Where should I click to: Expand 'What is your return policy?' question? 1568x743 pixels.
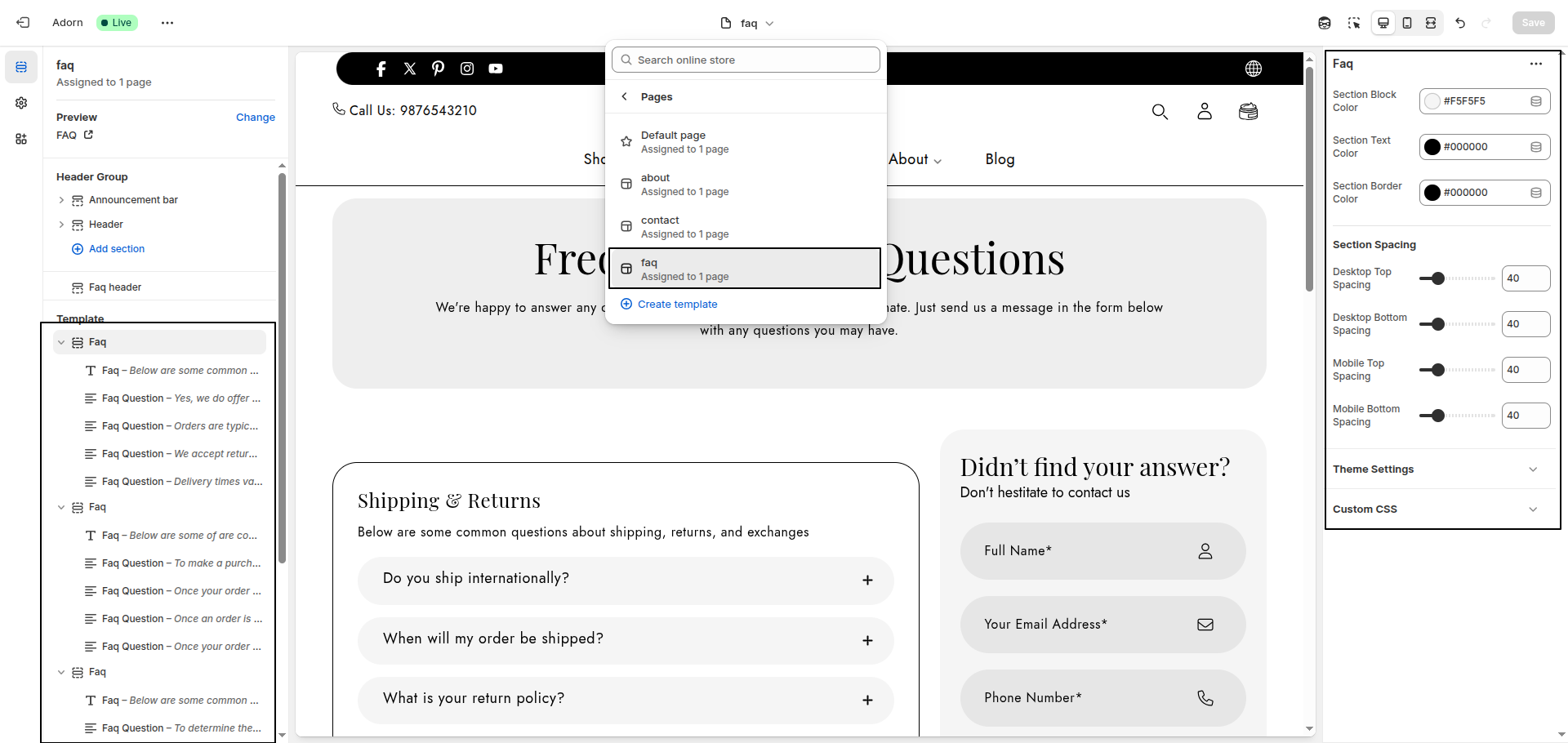coord(626,700)
